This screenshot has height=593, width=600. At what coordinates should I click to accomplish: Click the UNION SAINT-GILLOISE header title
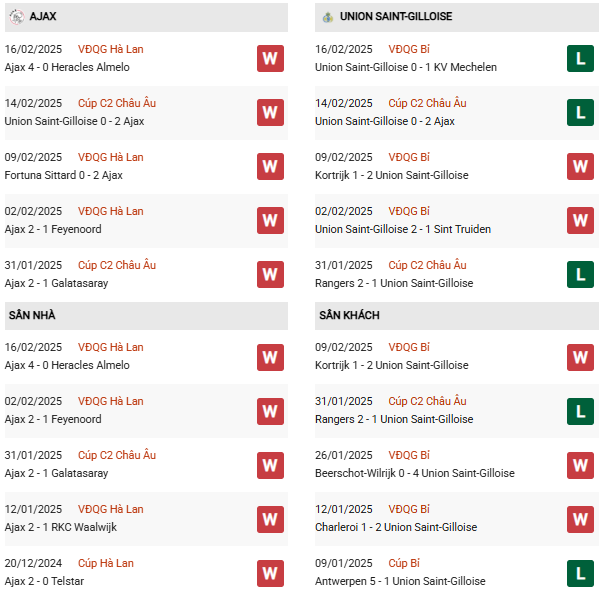[396, 16]
